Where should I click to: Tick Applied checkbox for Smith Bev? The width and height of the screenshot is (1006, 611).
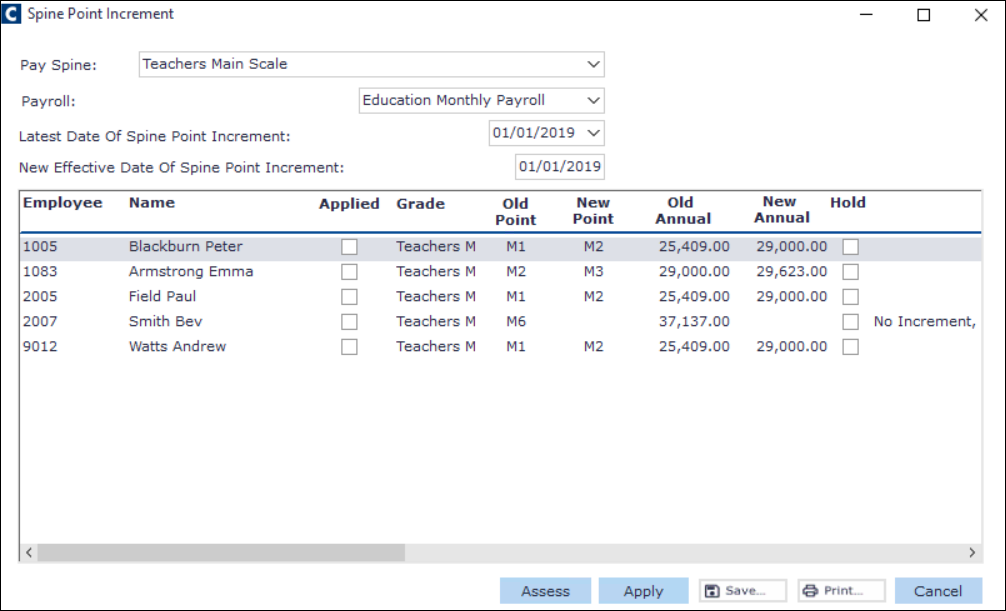(349, 322)
